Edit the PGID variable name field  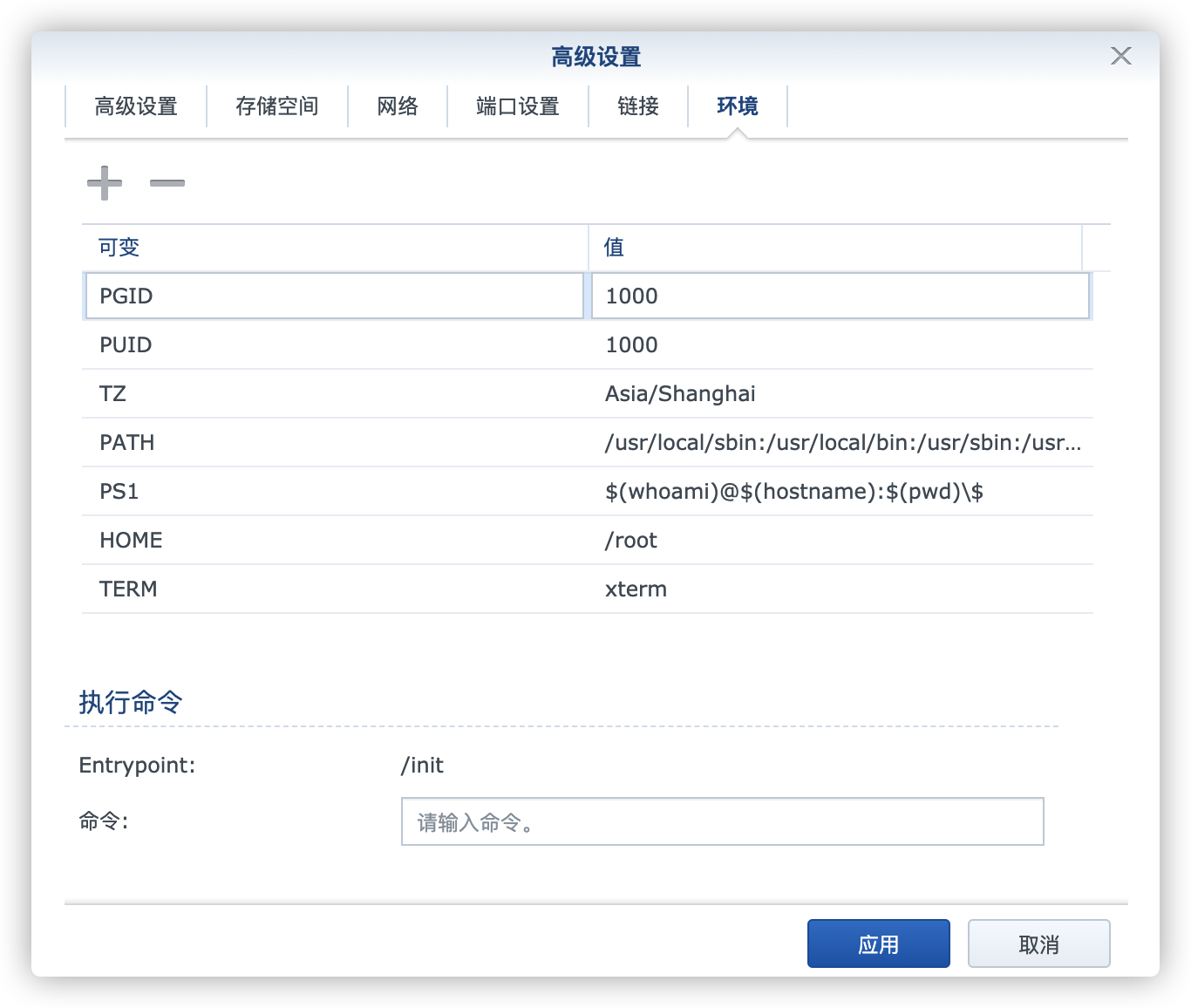[x=335, y=296]
